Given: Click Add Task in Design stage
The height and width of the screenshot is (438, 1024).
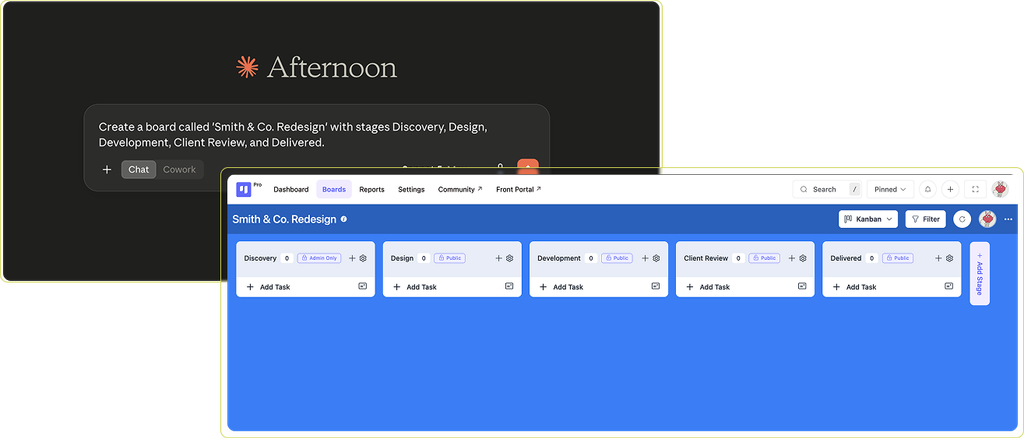Looking at the screenshot, I should click(415, 287).
